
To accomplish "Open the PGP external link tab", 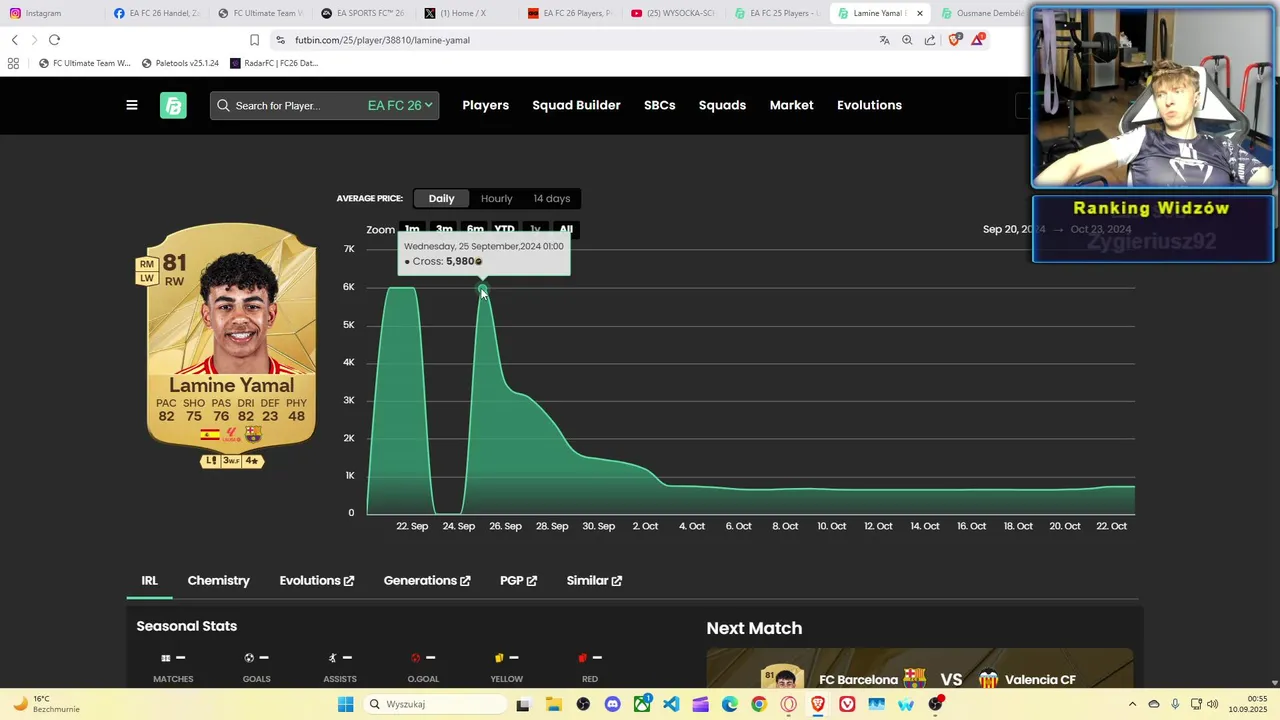I will pyautogui.click(x=518, y=580).
